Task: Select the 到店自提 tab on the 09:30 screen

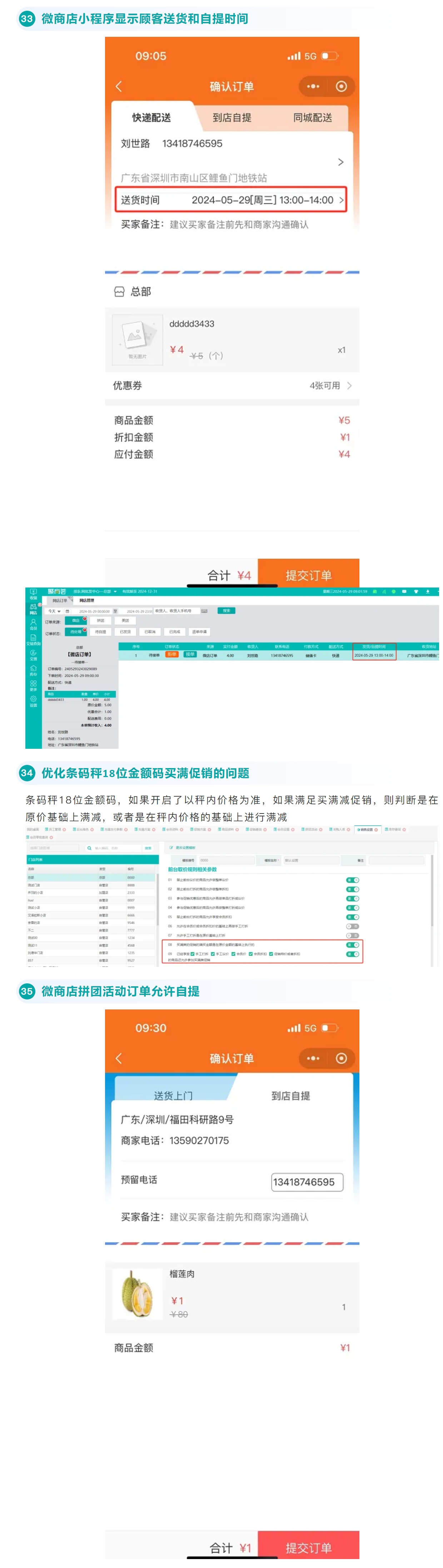Action: (290, 1096)
